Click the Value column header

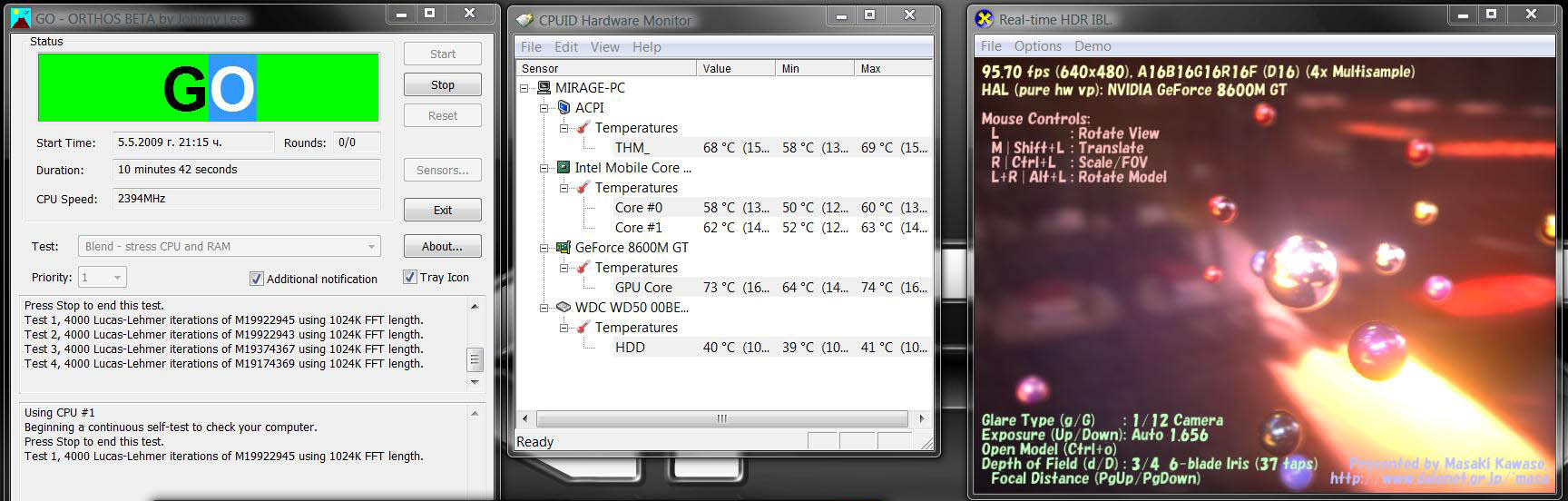(x=736, y=68)
